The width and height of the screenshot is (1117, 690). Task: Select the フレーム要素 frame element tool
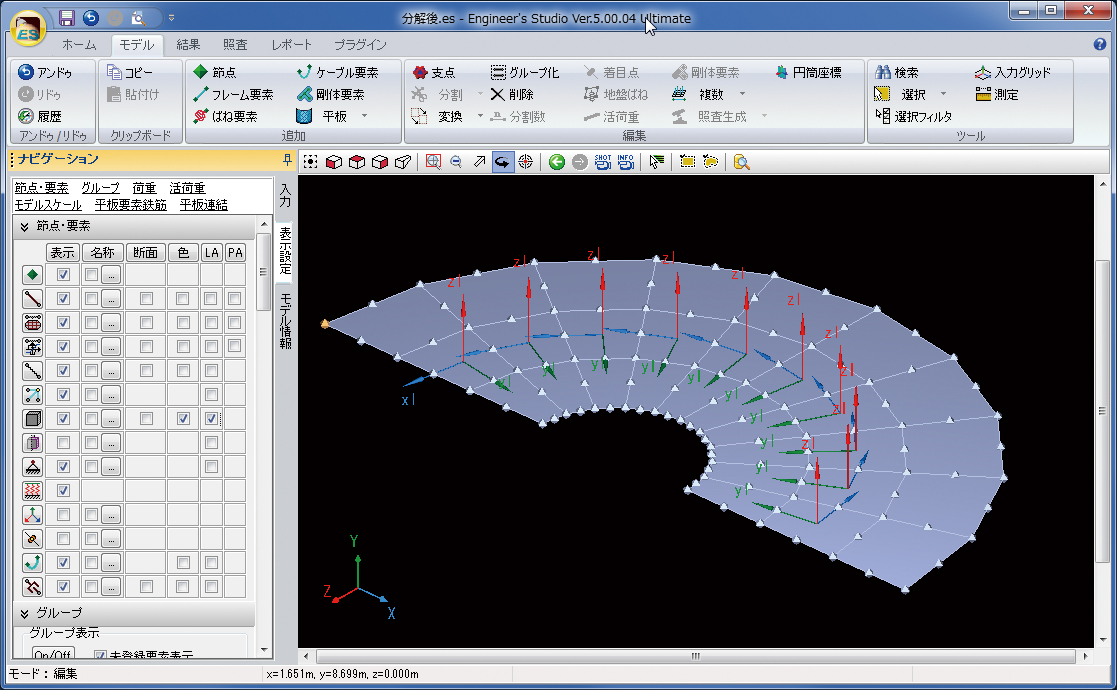(x=233, y=94)
